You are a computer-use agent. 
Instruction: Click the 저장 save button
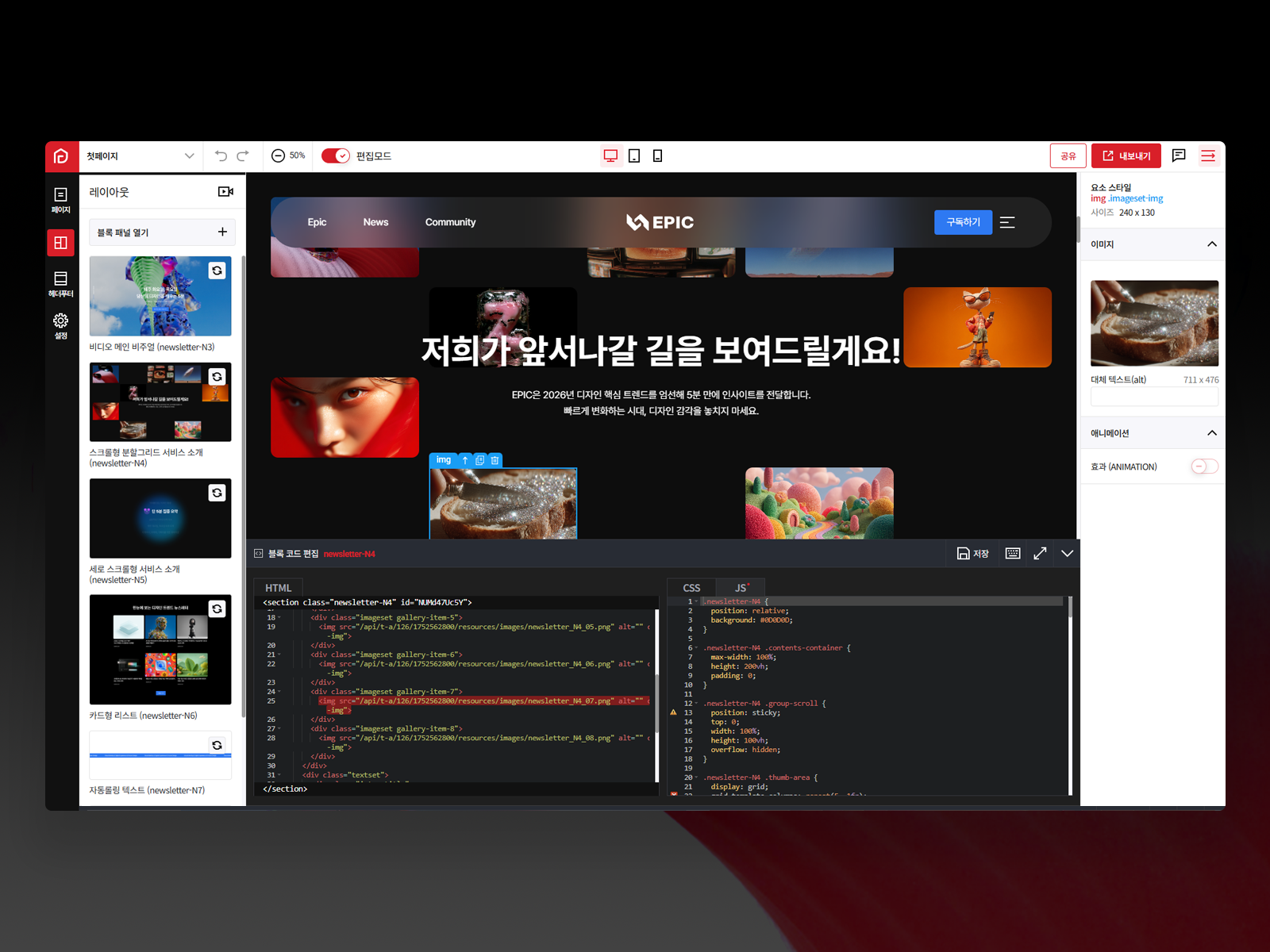[972, 554]
